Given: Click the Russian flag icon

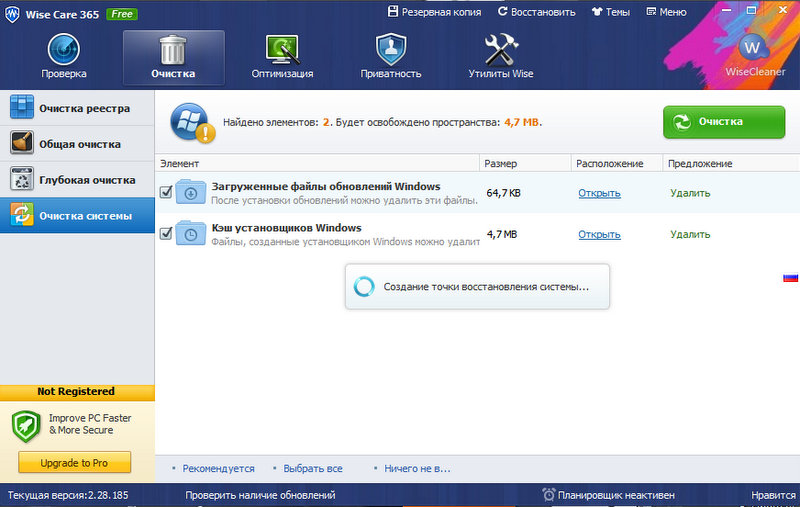Looking at the screenshot, I should click(790, 277).
